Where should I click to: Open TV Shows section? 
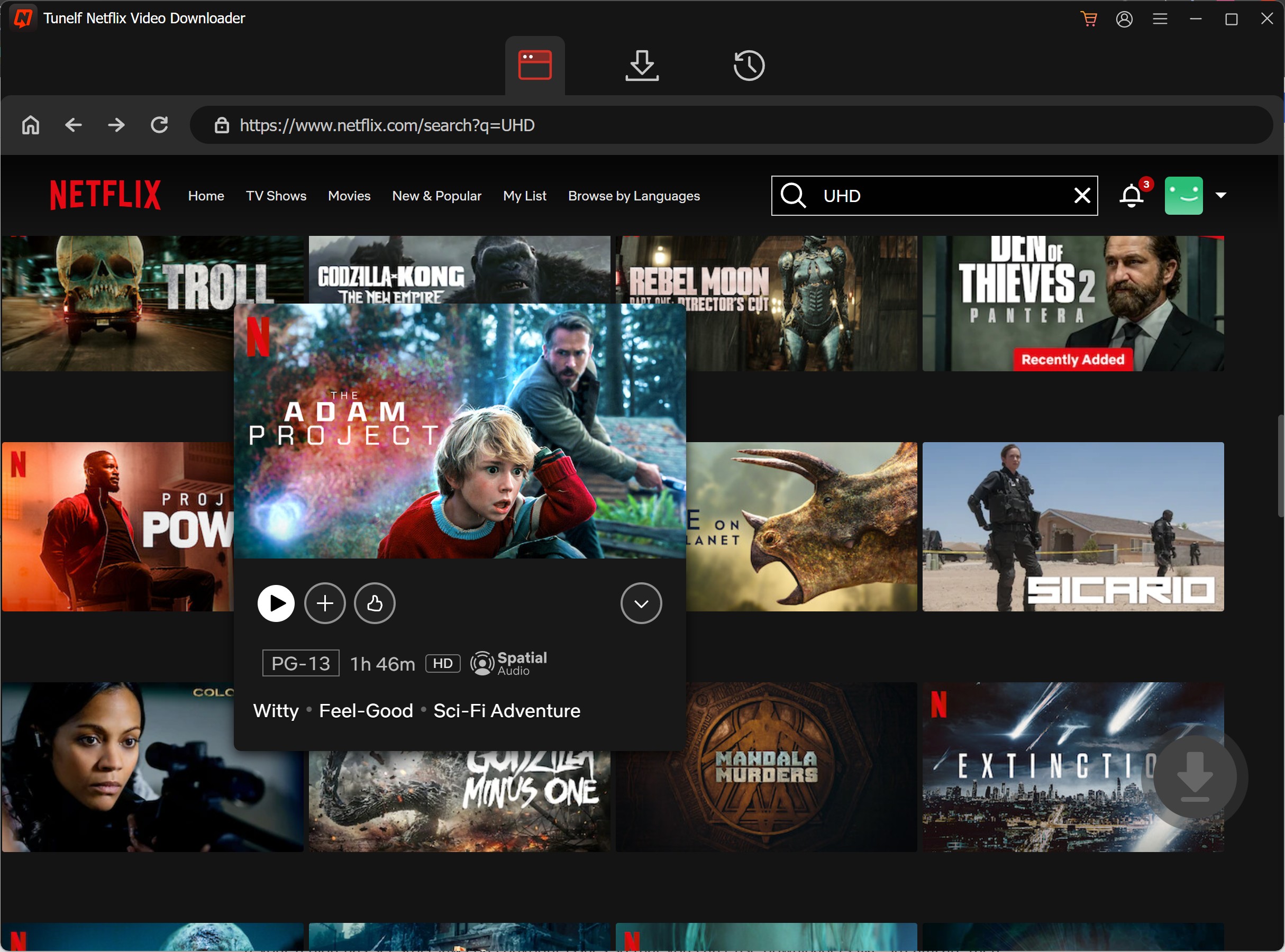click(276, 196)
